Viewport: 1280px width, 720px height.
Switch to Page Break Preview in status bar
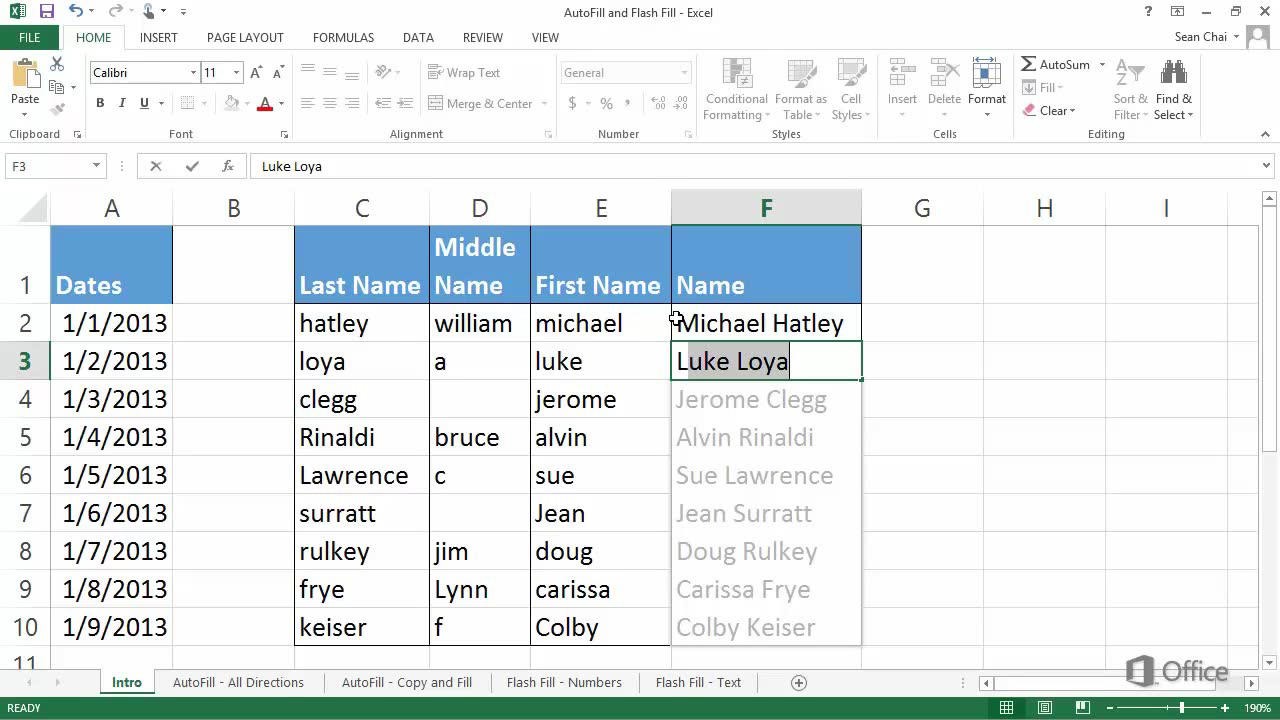[1083, 708]
